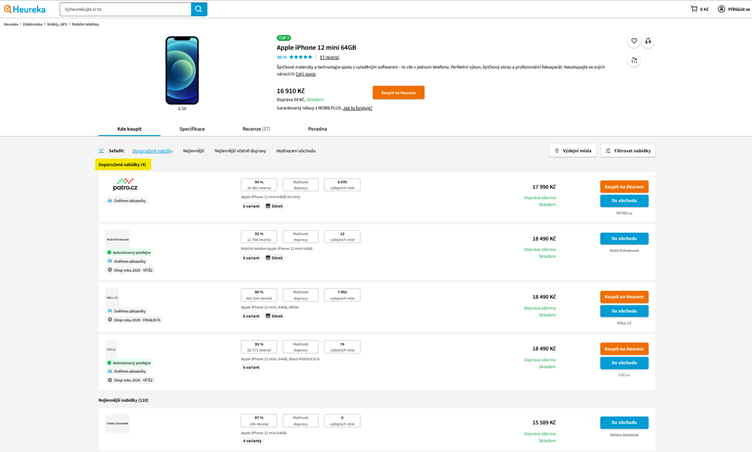
Task: Click the Dárek gift badge in Mobil Pohotovost offer
Action: tap(274, 258)
